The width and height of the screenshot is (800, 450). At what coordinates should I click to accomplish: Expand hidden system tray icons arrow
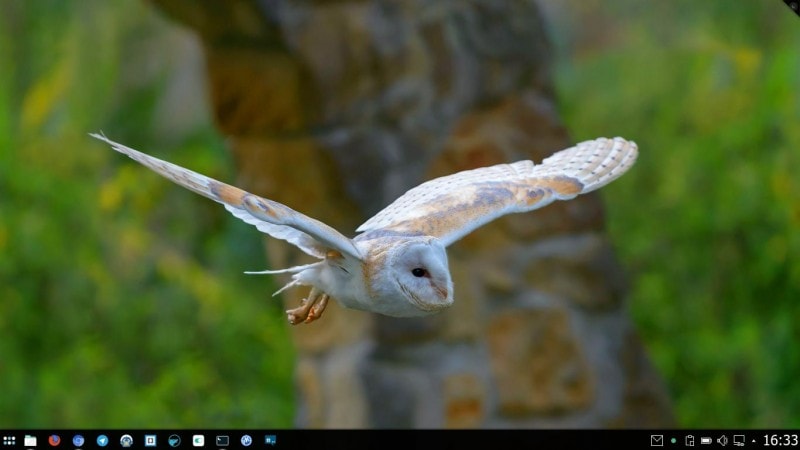coord(754,441)
